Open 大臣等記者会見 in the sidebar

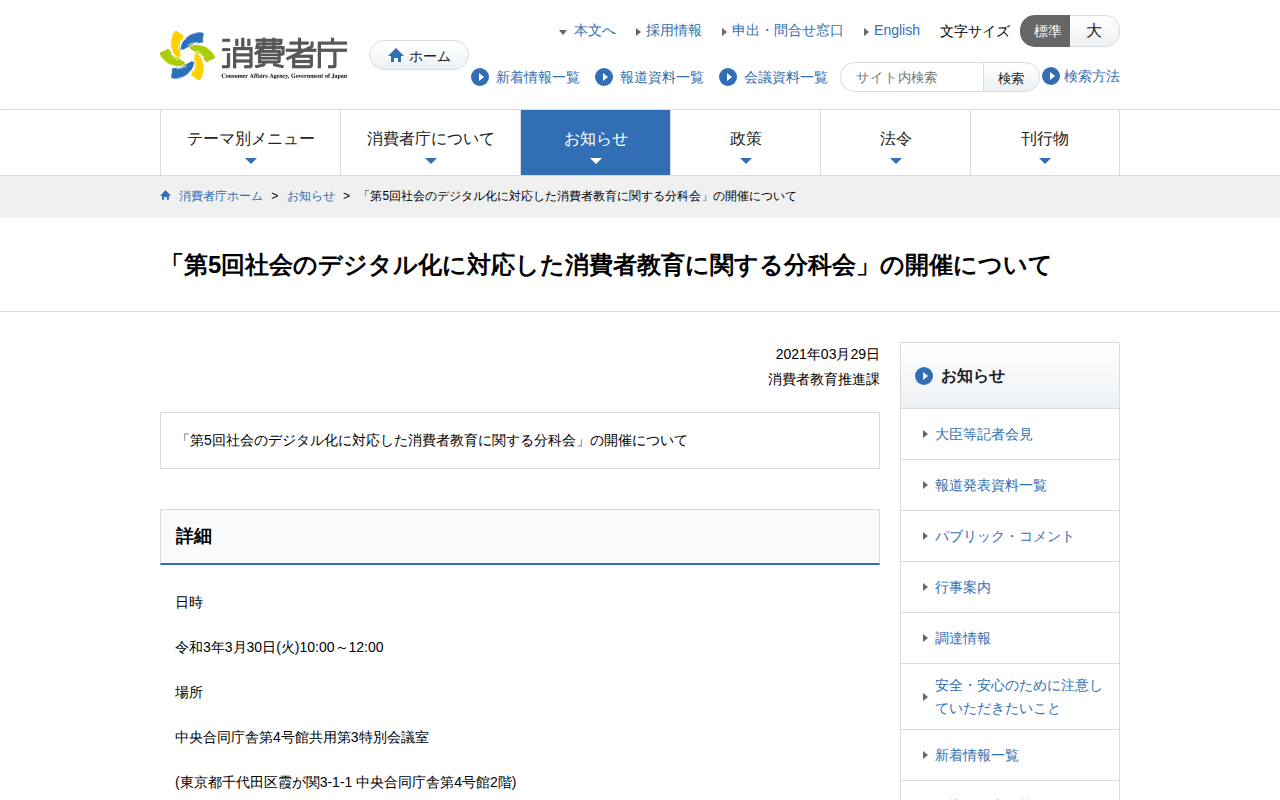point(984,435)
